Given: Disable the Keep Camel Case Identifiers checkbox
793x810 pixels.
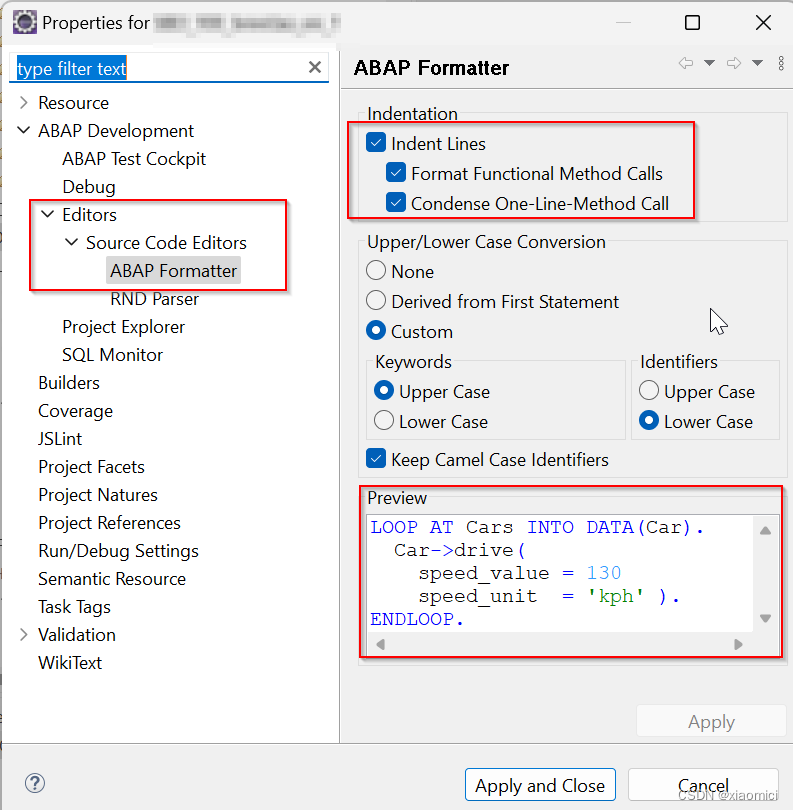Looking at the screenshot, I should [x=376, y=459].
